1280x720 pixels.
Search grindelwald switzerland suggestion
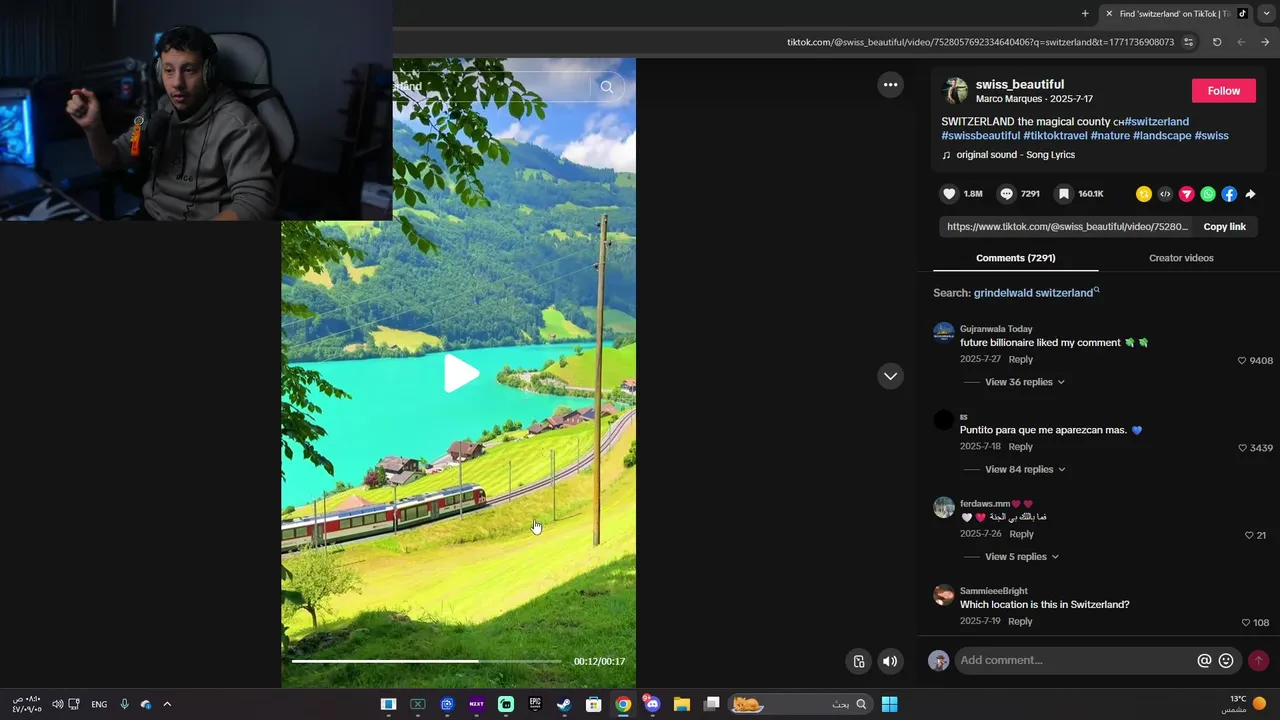(1033, 293)
